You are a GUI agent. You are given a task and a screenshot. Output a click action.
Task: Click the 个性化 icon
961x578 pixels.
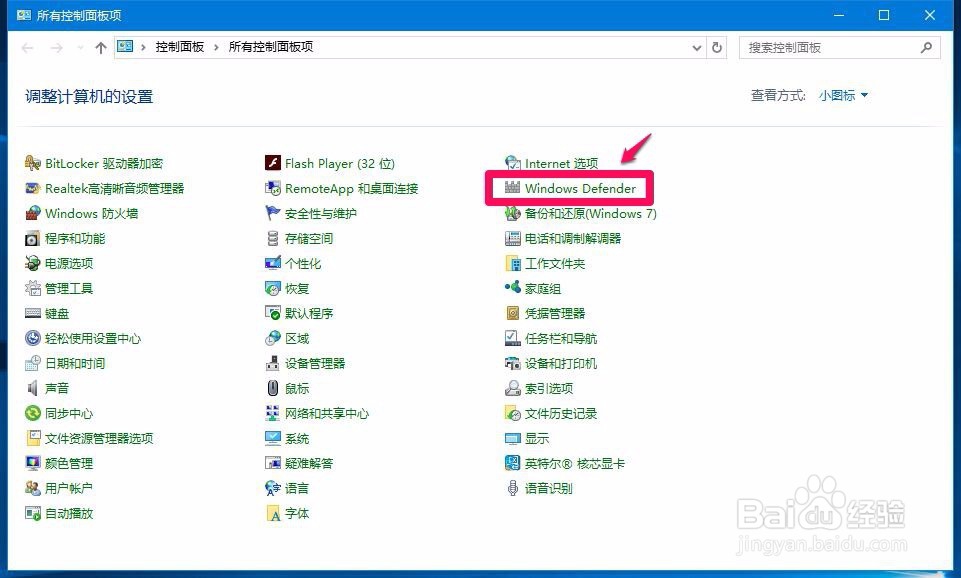pos(273,264)
